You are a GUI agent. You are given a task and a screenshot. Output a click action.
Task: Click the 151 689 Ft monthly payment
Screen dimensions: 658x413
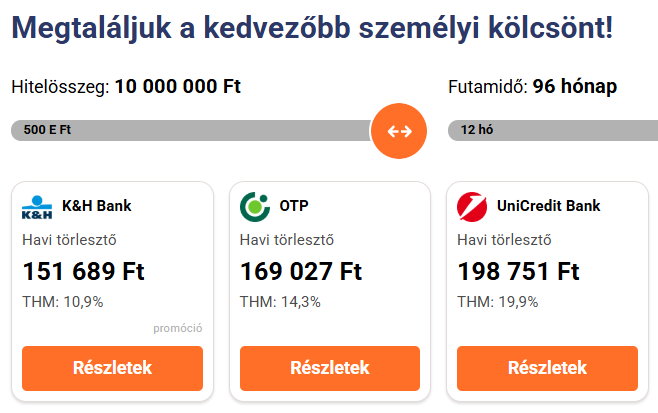click(x=84, y=271)
